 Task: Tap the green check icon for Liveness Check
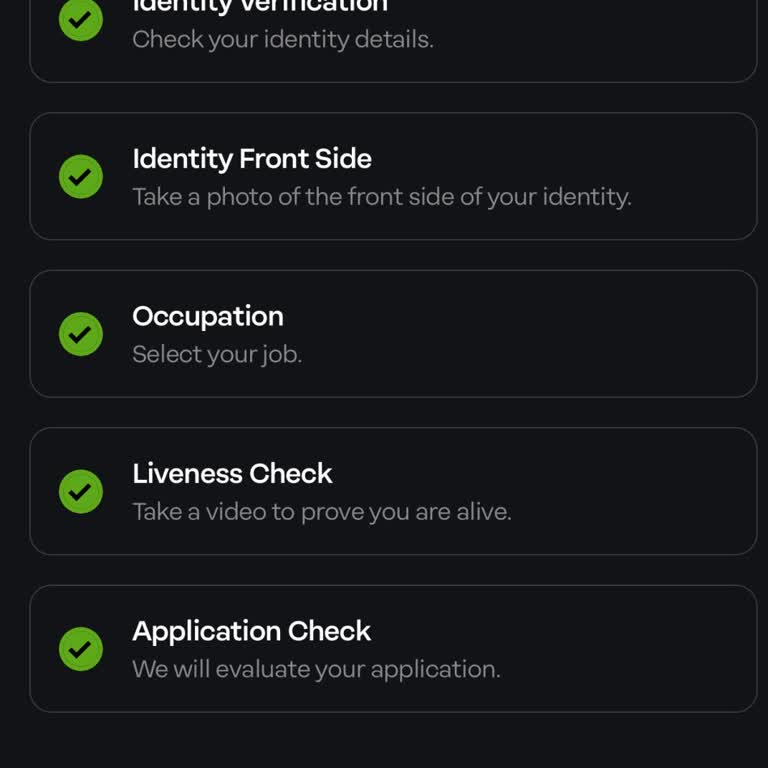click(x=81, y=492)
